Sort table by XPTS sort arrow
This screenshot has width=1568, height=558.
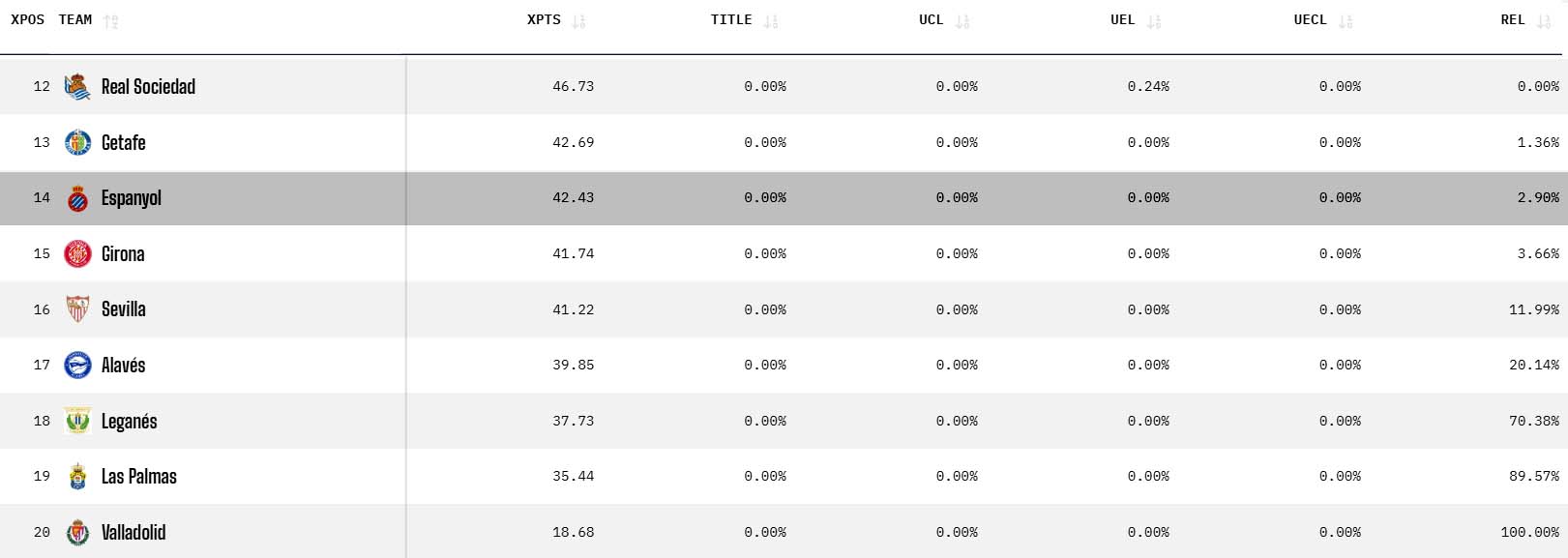click(578, 21)
